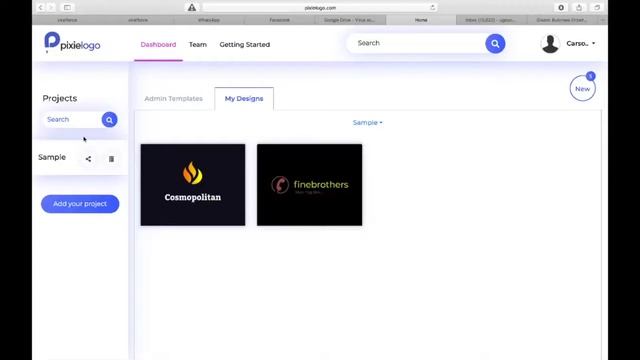Click the Pixielogo logo in the header
The width and height of the screenshot is (640, 360).
tap(72, 42)
